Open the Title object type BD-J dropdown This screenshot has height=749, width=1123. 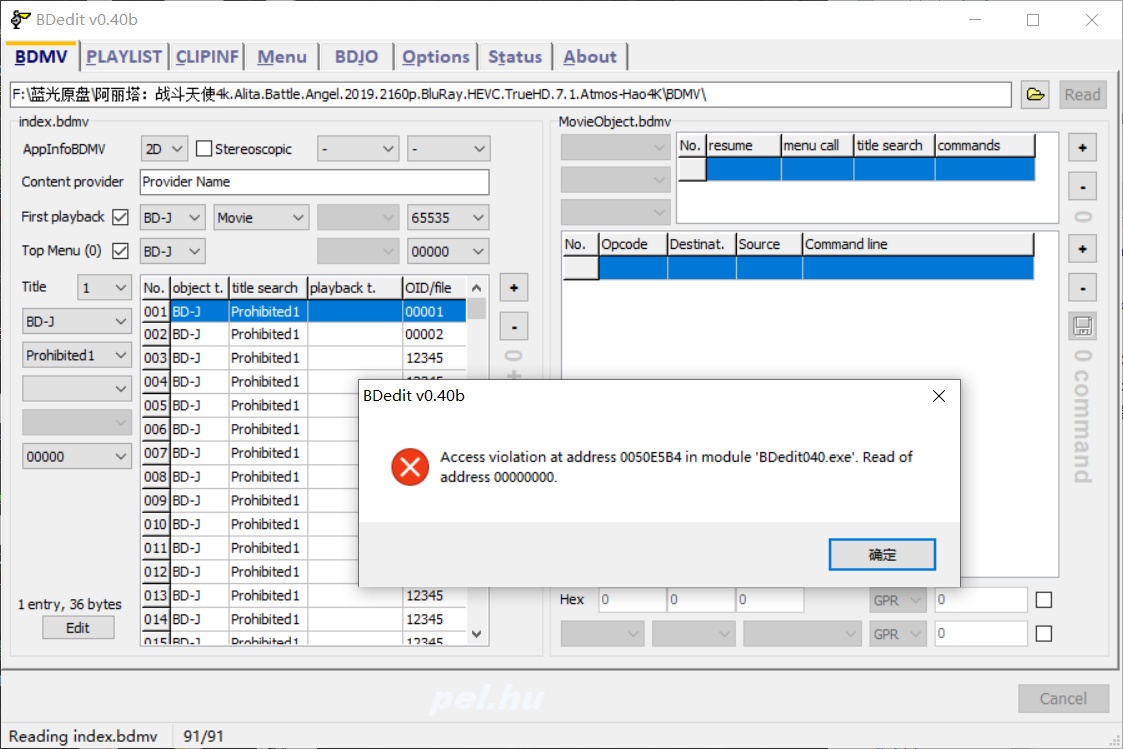click(77, 322)
